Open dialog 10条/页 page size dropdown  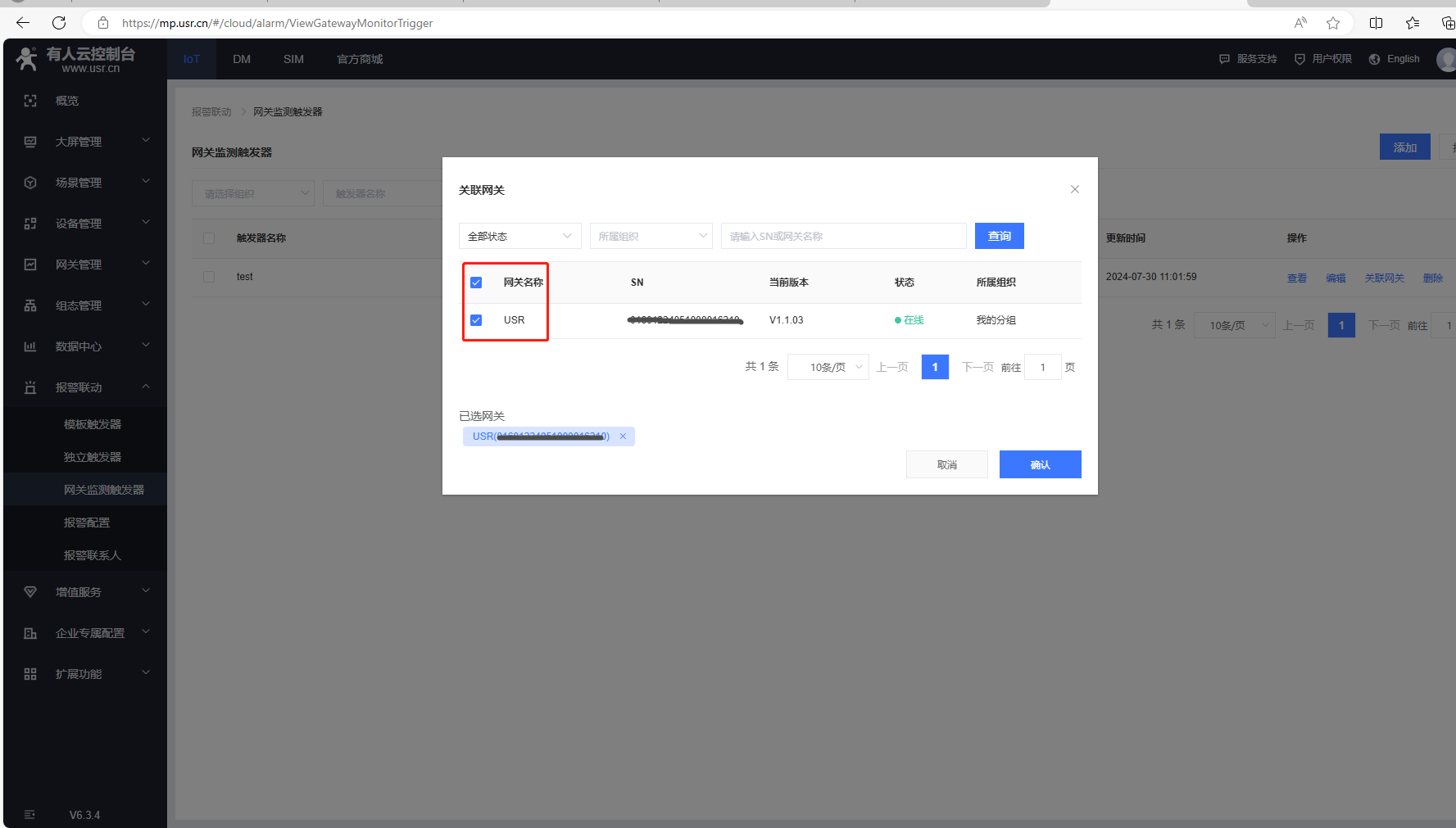pos(828,367)
